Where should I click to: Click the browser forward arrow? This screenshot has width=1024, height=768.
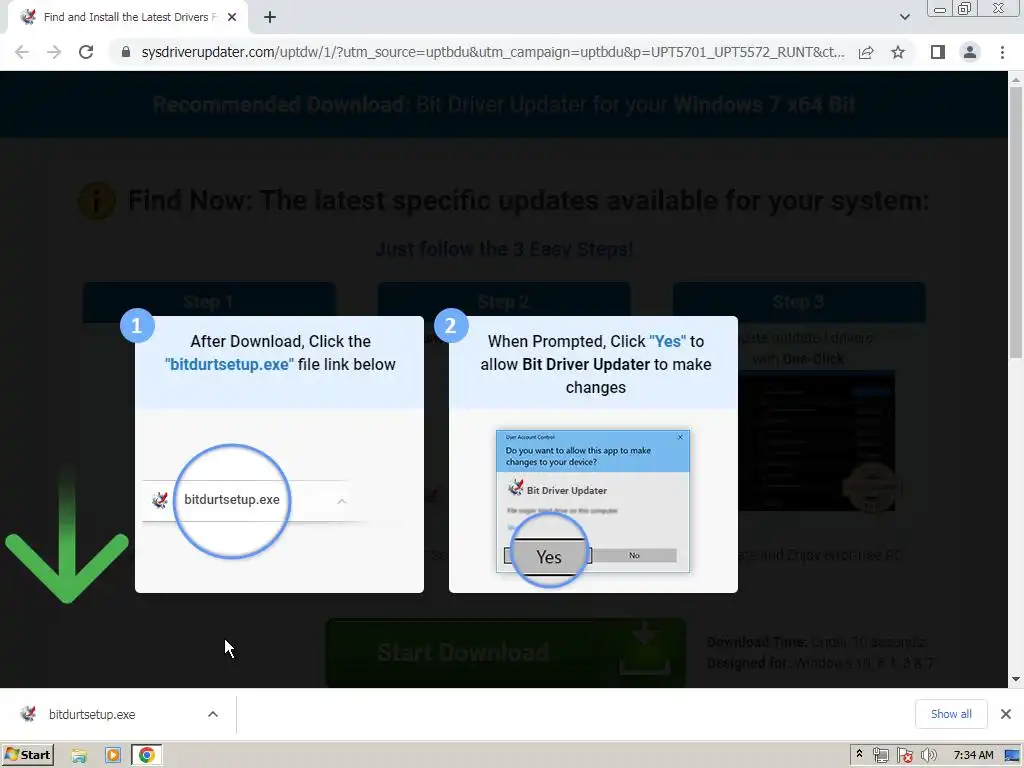tap(54, 52)
